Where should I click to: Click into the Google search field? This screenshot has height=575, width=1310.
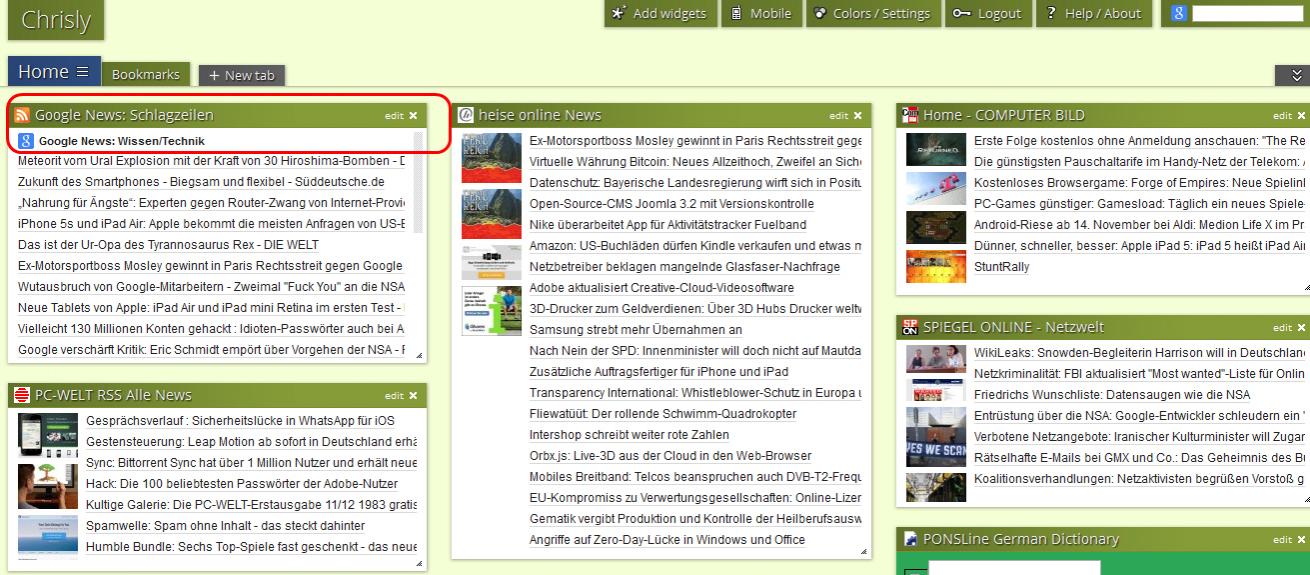1249,13
